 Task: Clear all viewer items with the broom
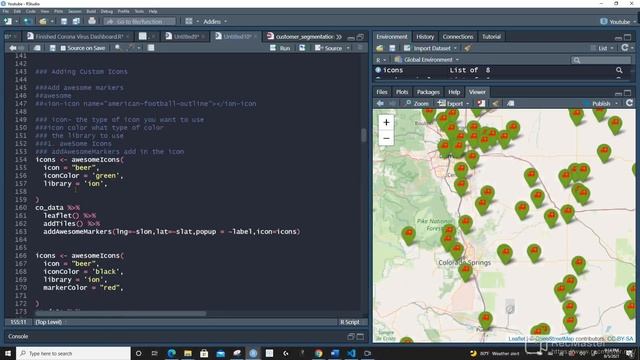(496, 103)
